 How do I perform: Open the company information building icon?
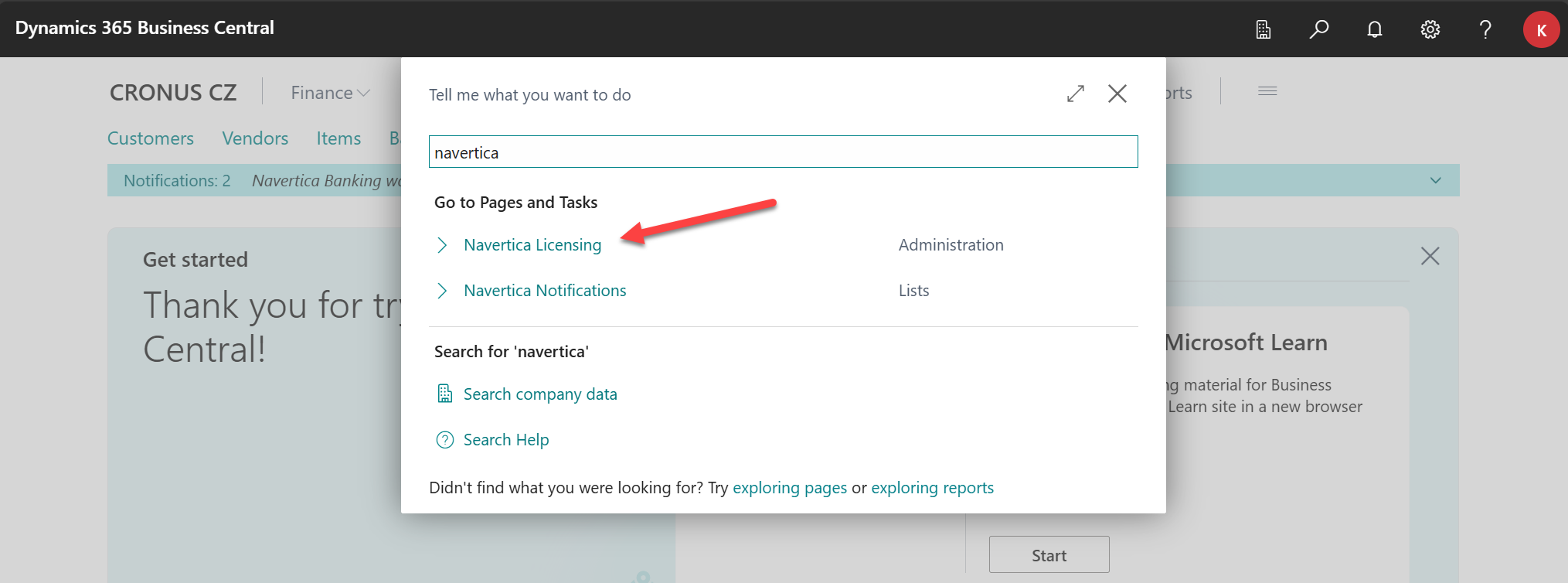coord(1264,29)
